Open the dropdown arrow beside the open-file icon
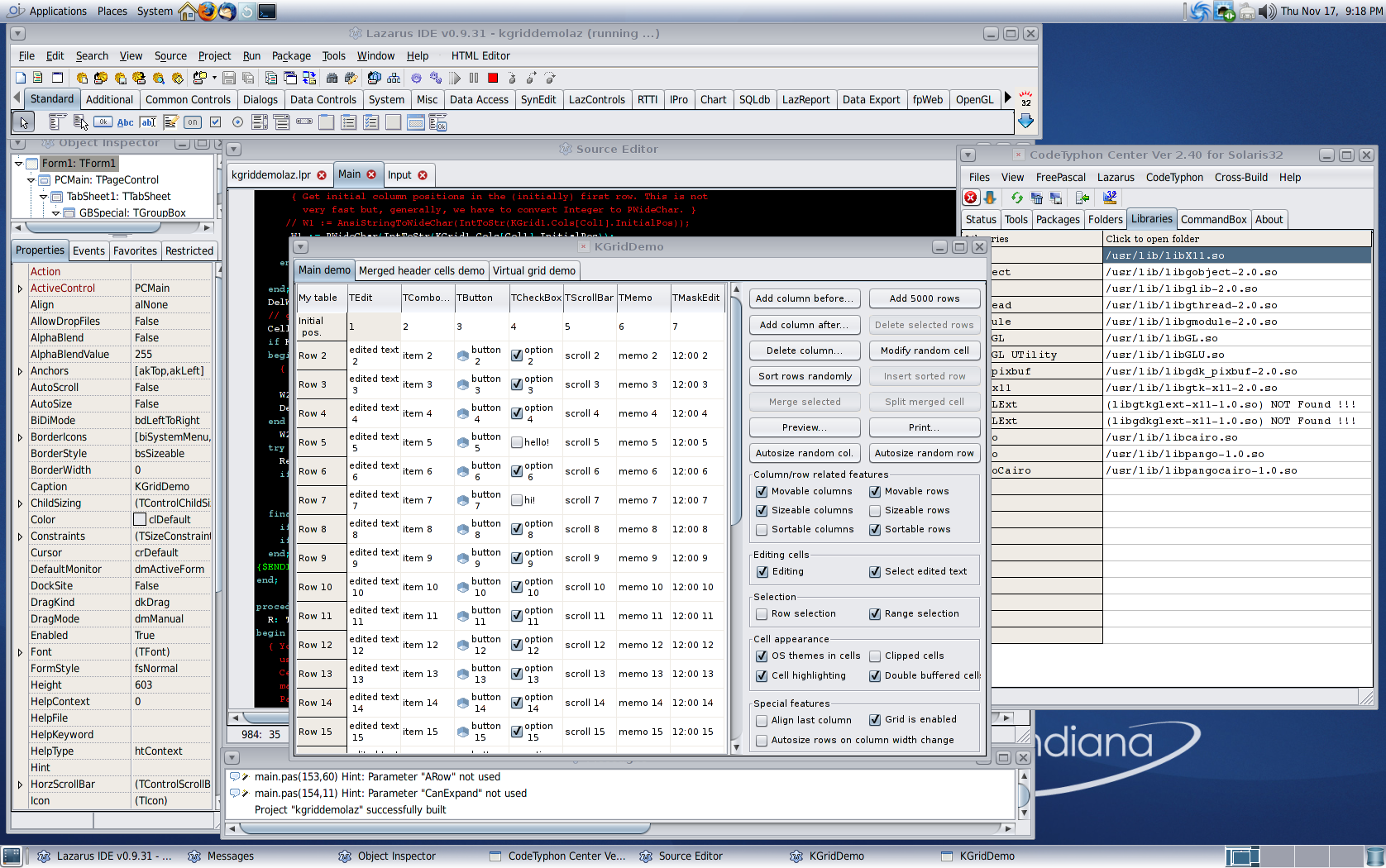Screen dimensions: 1386x868 tap(214, 78)
